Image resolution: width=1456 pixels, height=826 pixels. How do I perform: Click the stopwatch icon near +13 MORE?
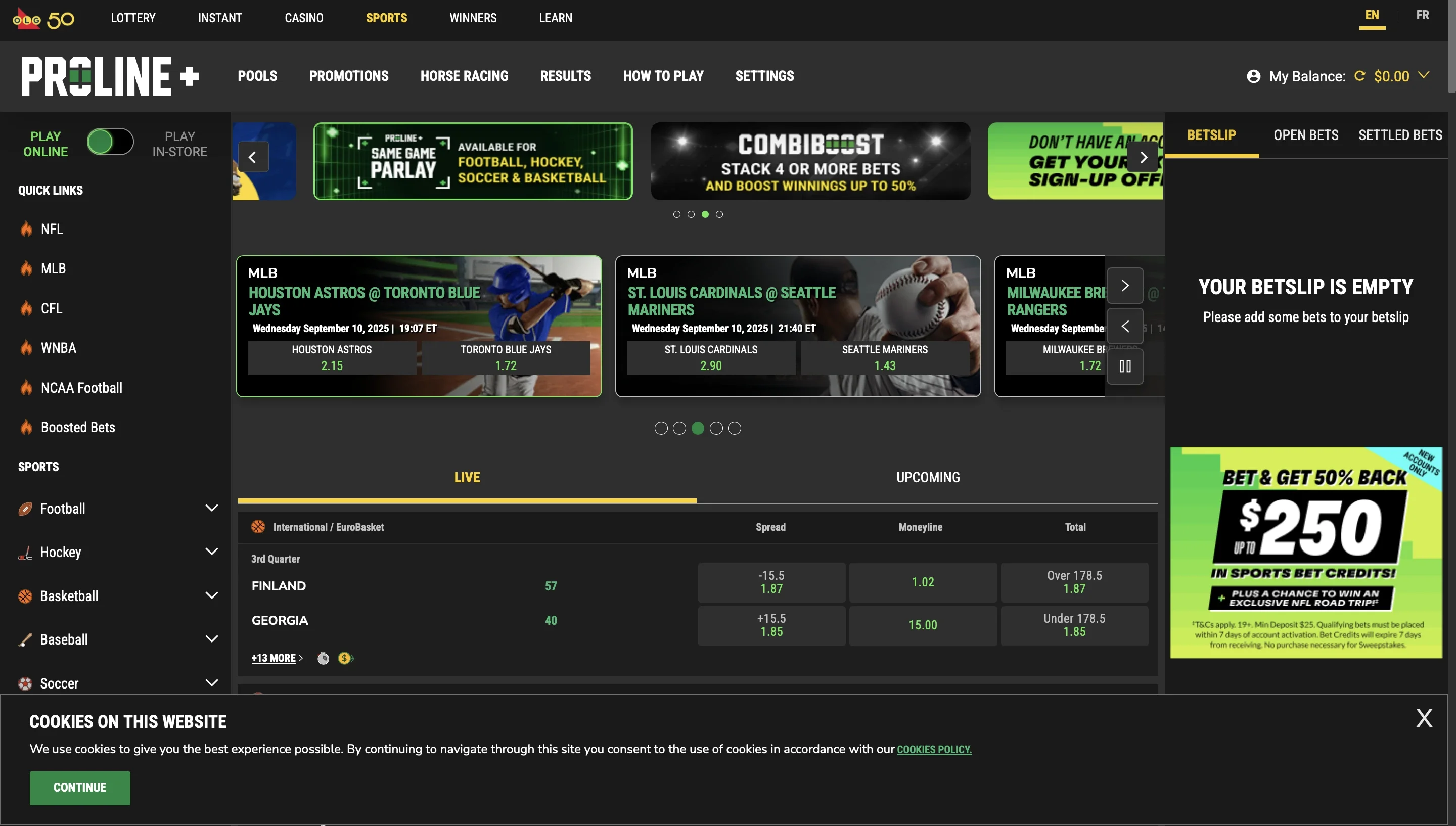[324, 658]
